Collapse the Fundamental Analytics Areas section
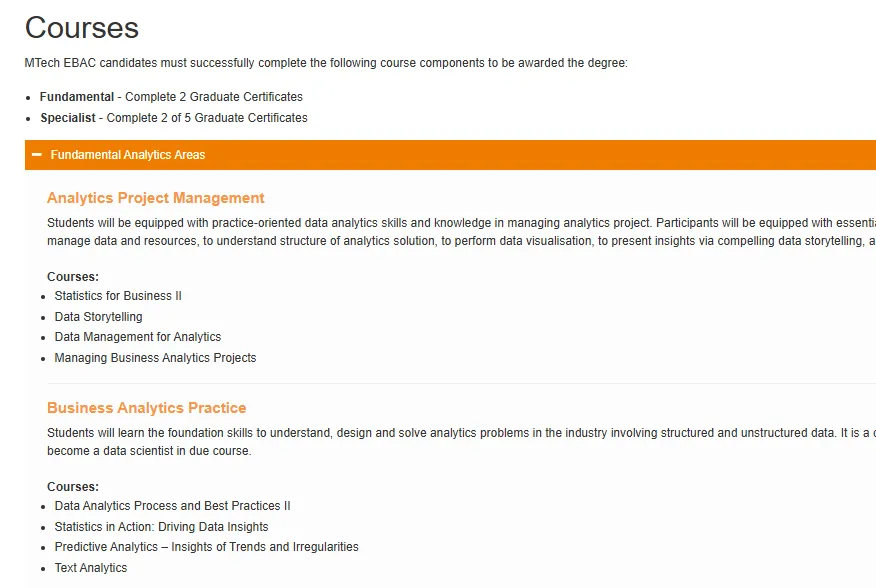876x588 pixels. 450,155
